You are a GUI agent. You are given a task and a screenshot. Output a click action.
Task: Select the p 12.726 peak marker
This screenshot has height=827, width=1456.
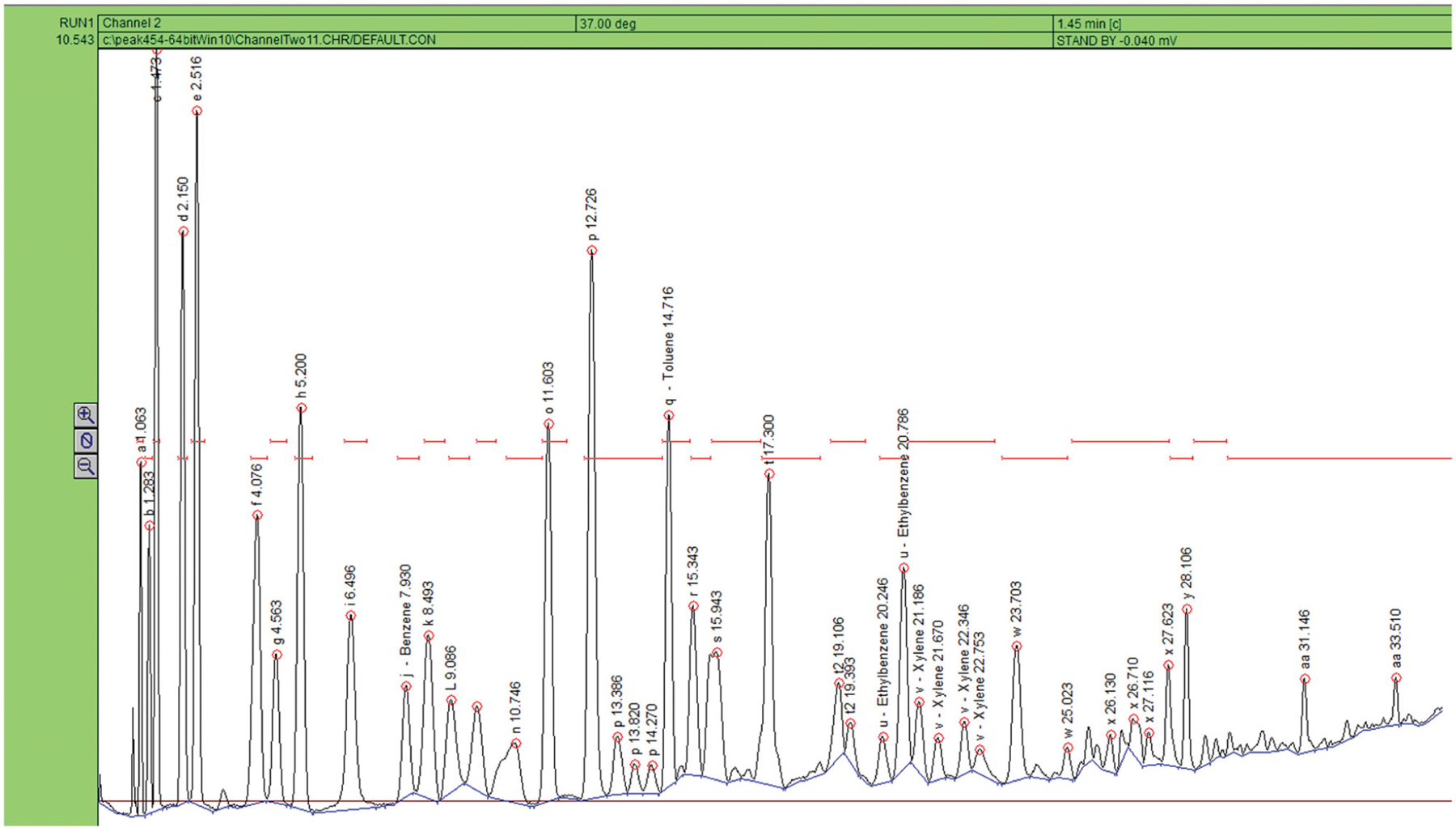pos(592,251)
